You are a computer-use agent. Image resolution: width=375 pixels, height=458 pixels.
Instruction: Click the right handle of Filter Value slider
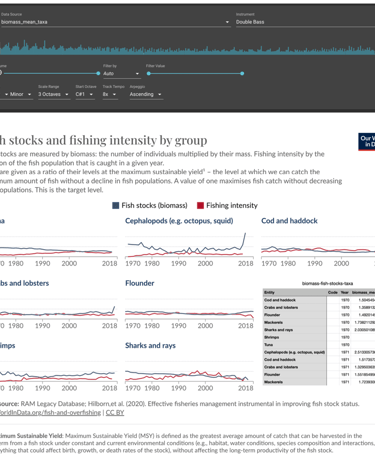tap(242, 73)
